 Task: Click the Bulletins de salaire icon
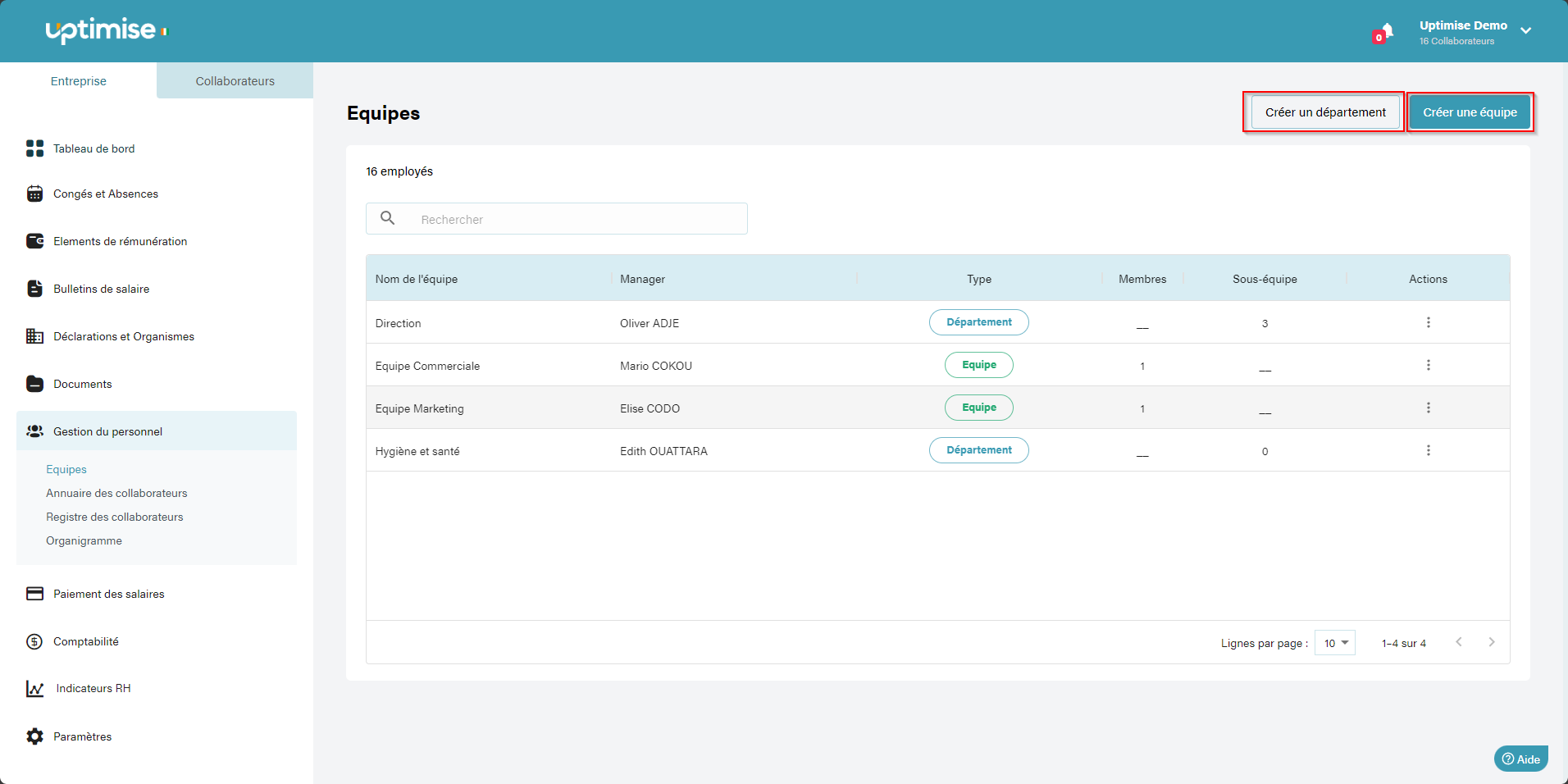pyautogui.click(x=34, y=289)
